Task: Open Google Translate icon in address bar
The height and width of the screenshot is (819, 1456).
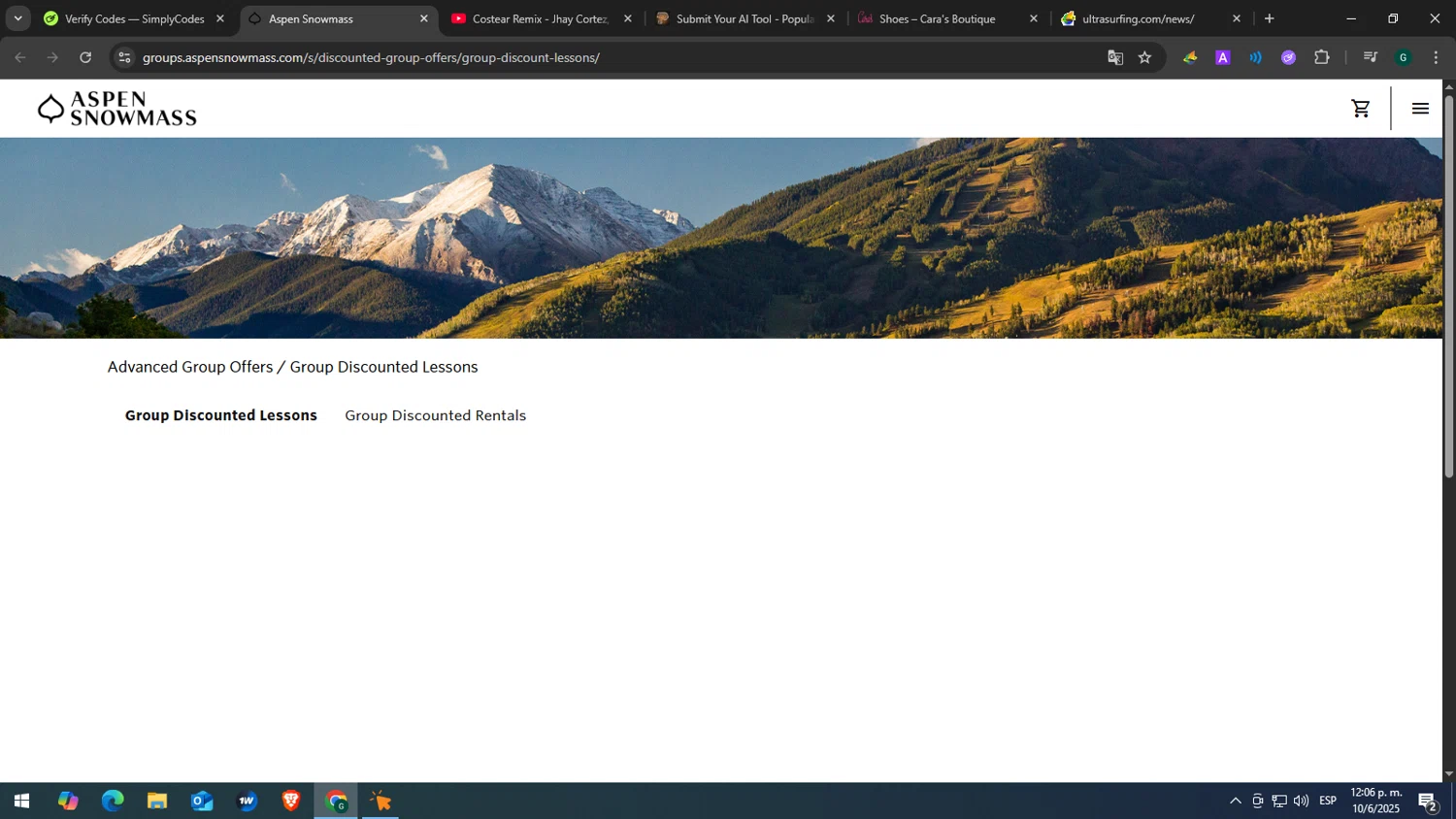Action: pos(1115,57)
